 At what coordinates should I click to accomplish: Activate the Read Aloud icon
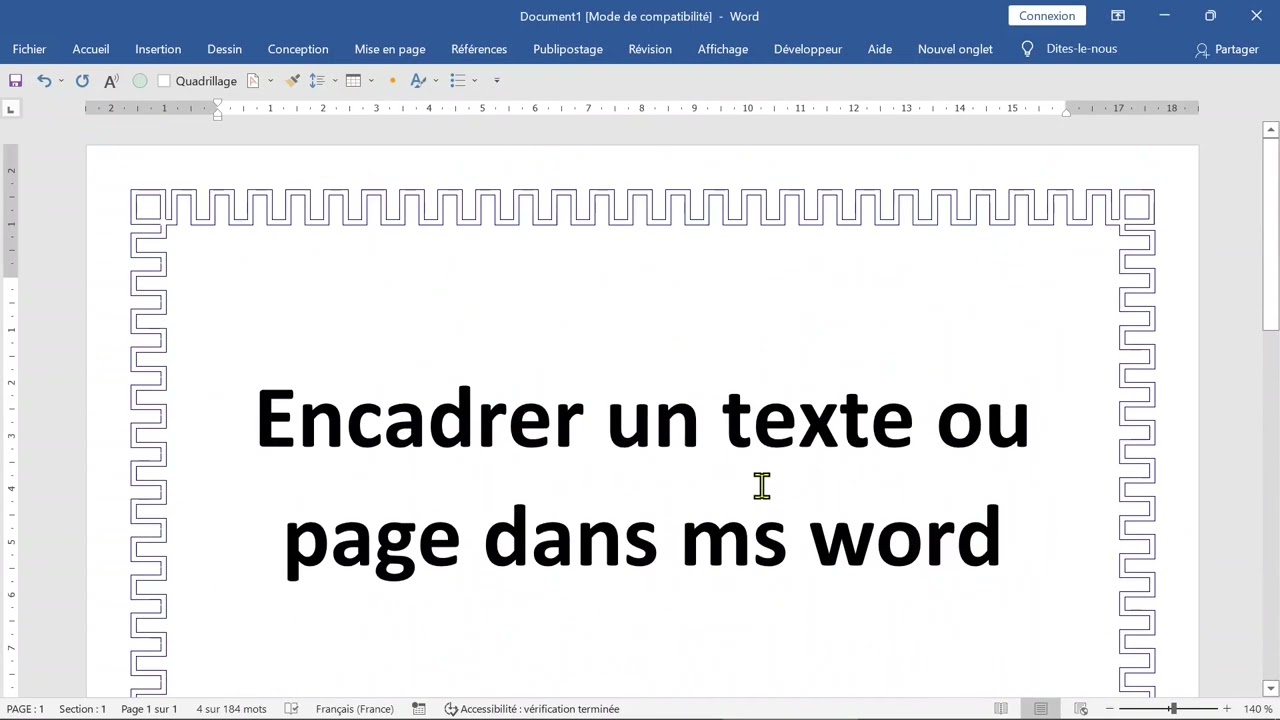pyautogui.click(x=111, y=81)
